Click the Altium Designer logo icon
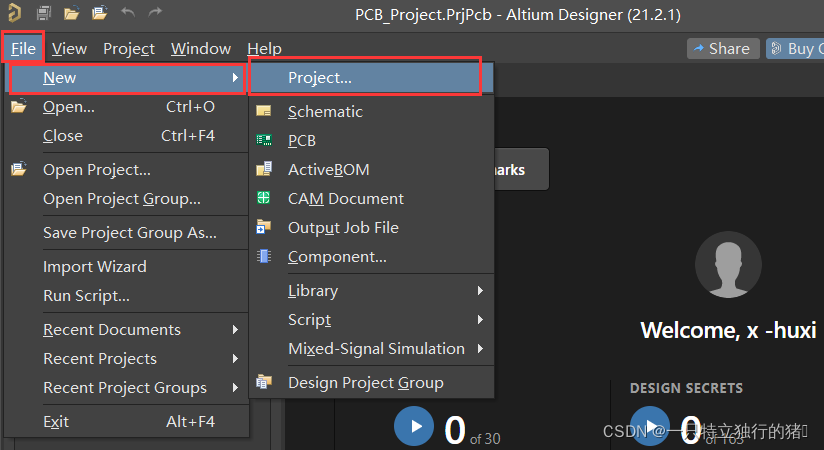 (14, 13)
